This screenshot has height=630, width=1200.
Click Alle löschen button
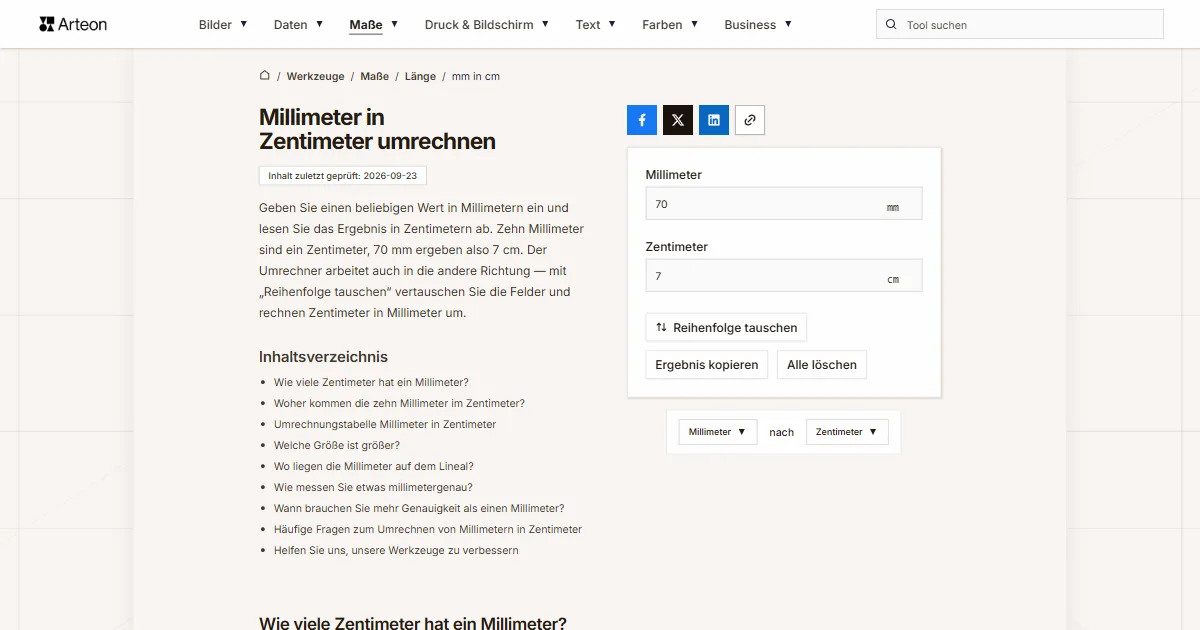[x=822, y=364]
